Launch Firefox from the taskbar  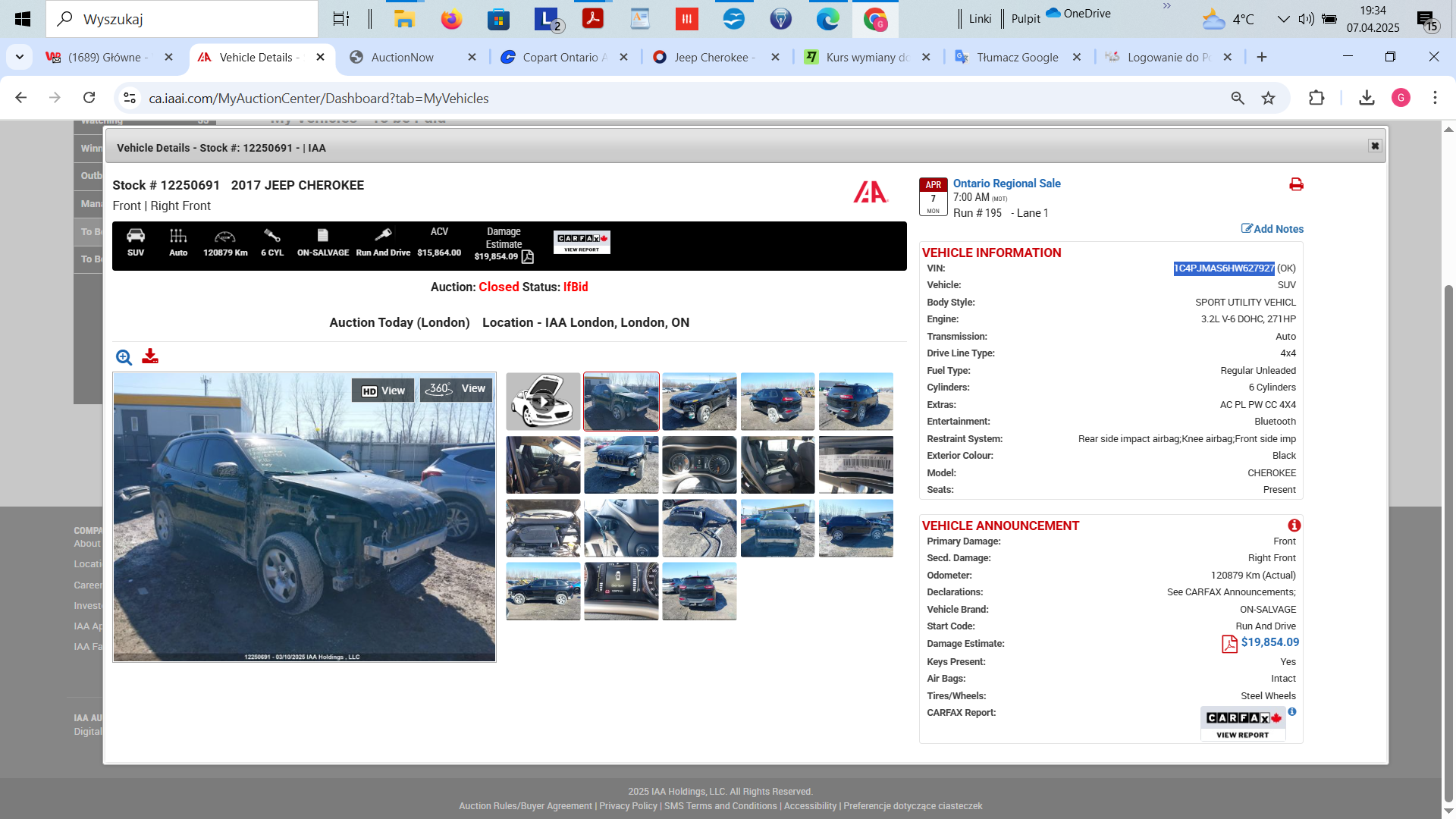point(451,19)
